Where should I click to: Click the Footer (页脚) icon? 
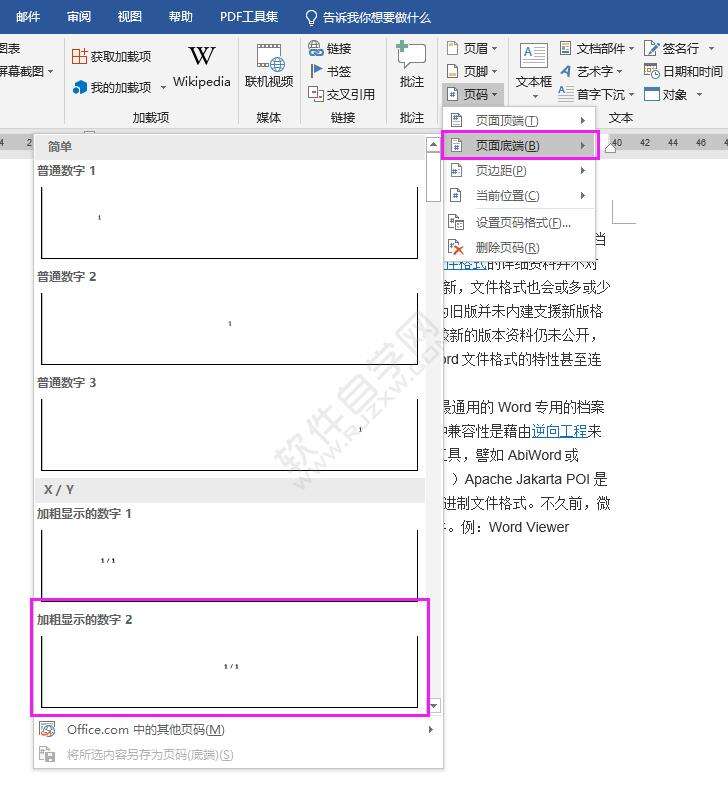click(453, 71)
